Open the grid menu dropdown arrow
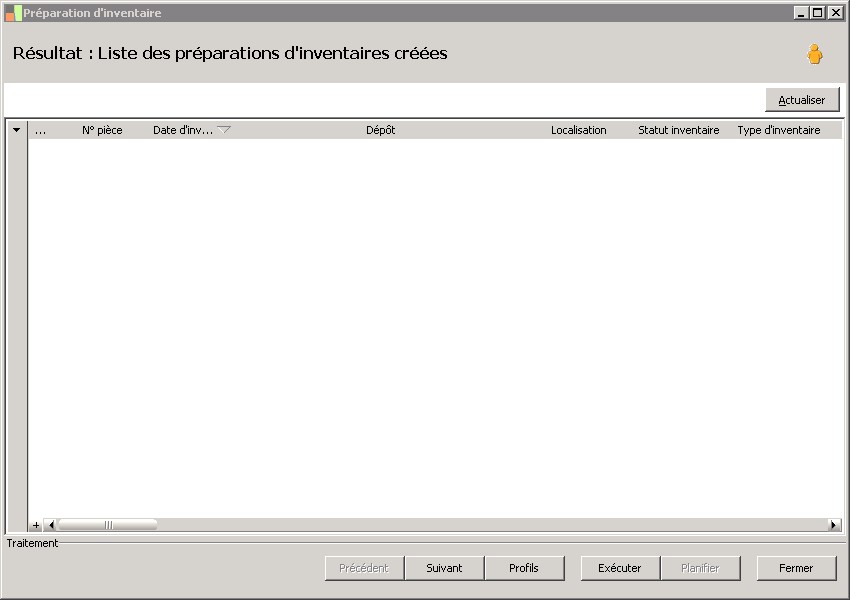This screenshot has height=600, width=850. (x=16, y=130)
